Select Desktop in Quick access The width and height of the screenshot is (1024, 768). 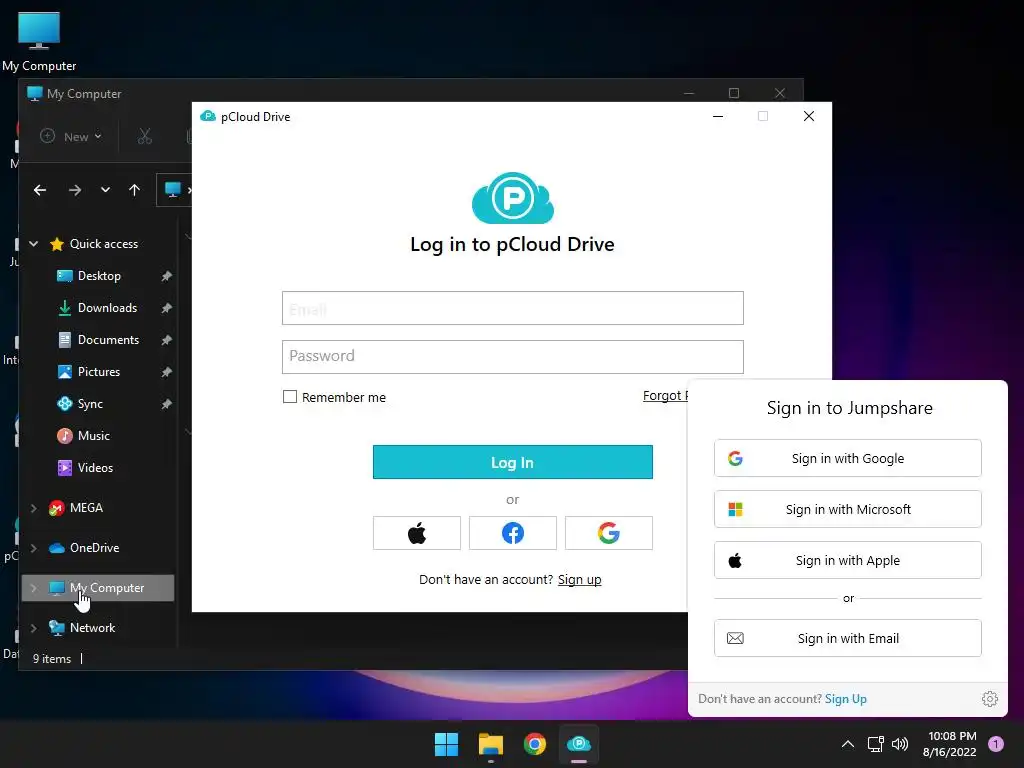99,276
